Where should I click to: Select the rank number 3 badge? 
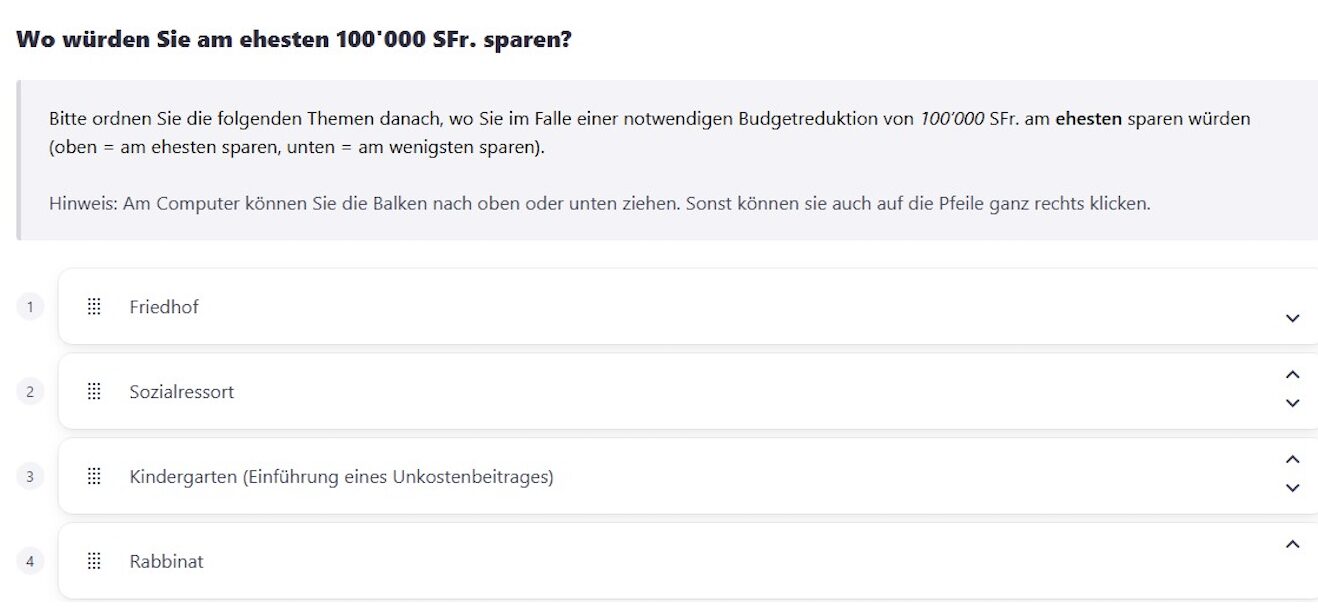click(x=30, y=477)
